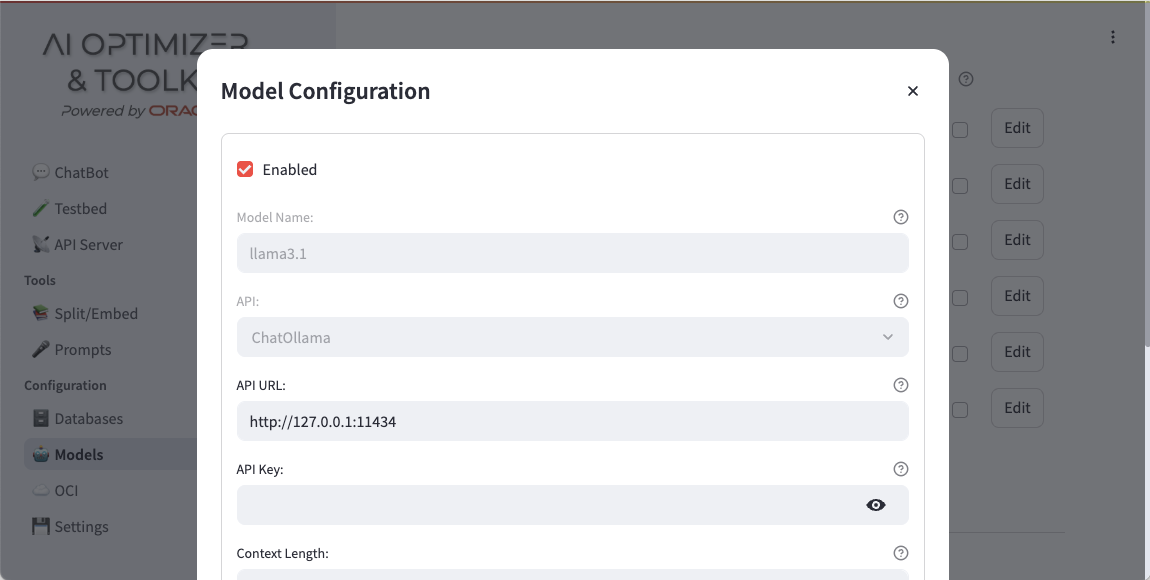Open the three-dot main menu
1150x580 pixels.
click(x=1113, y=37)
